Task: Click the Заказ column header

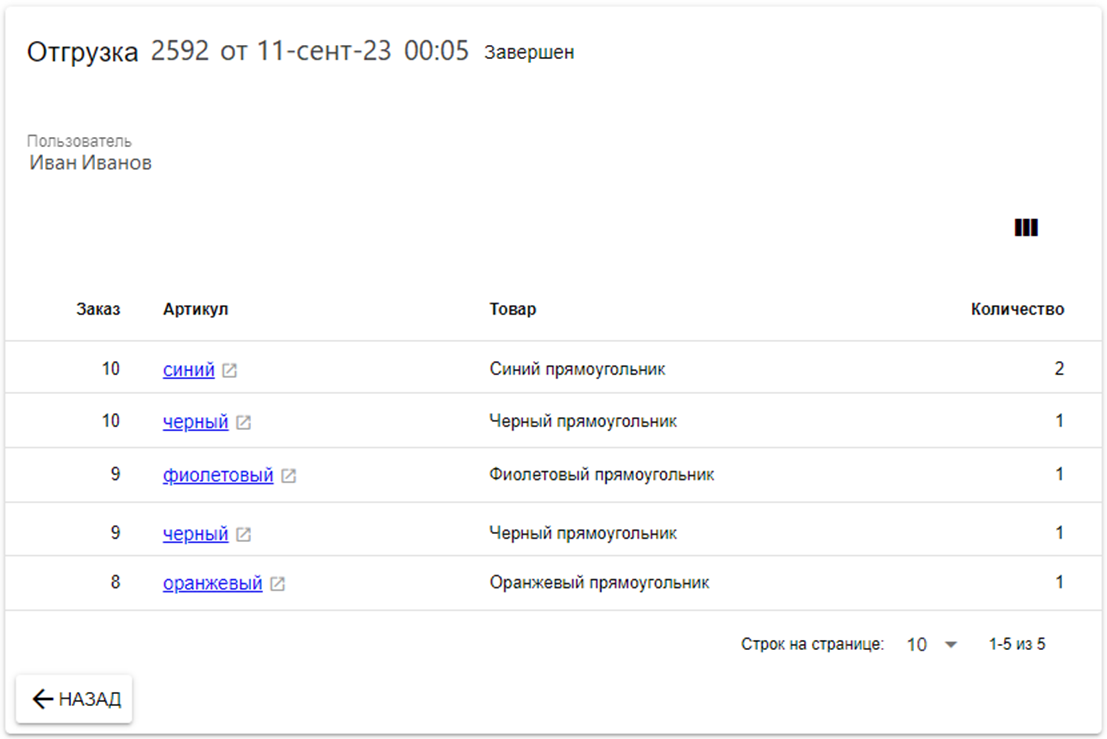Action: [x=98, y=309]
